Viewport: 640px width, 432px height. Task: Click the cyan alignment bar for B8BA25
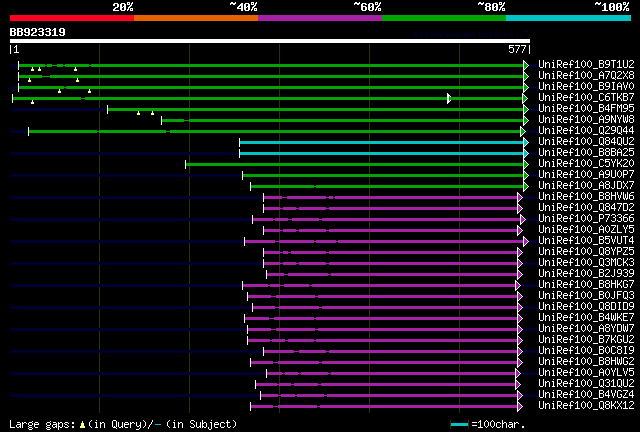[x=382, y=154]
